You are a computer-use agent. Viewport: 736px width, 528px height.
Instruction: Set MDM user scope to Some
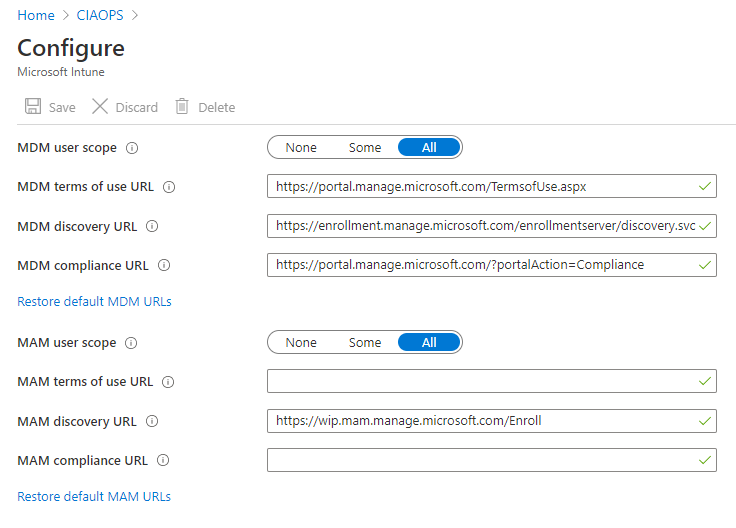coord(365,148)
